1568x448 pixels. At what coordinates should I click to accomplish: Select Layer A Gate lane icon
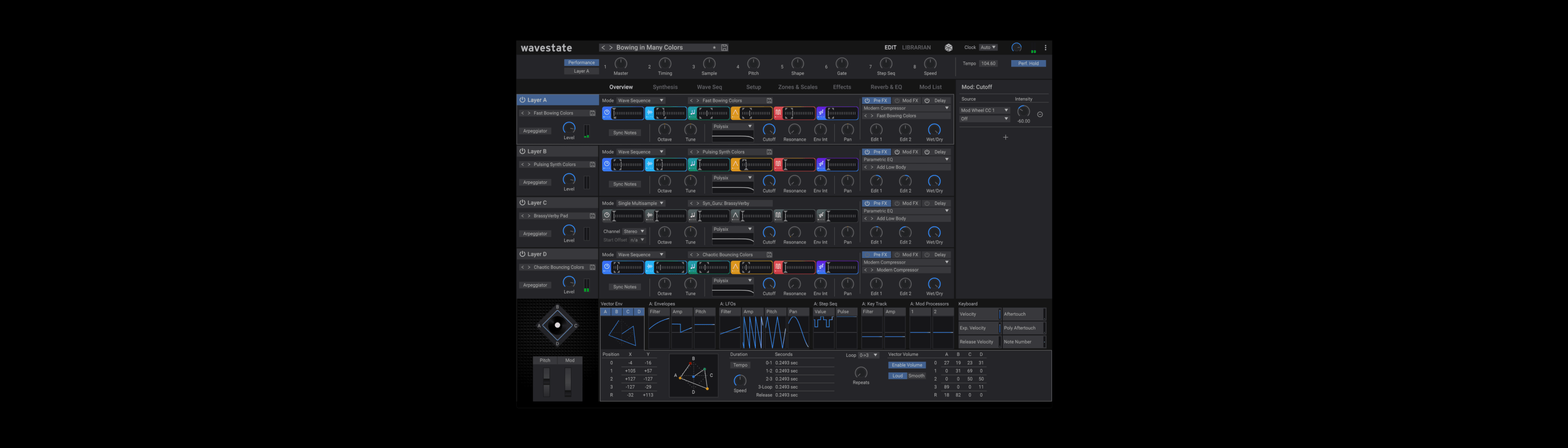click(x=778, y=113)
